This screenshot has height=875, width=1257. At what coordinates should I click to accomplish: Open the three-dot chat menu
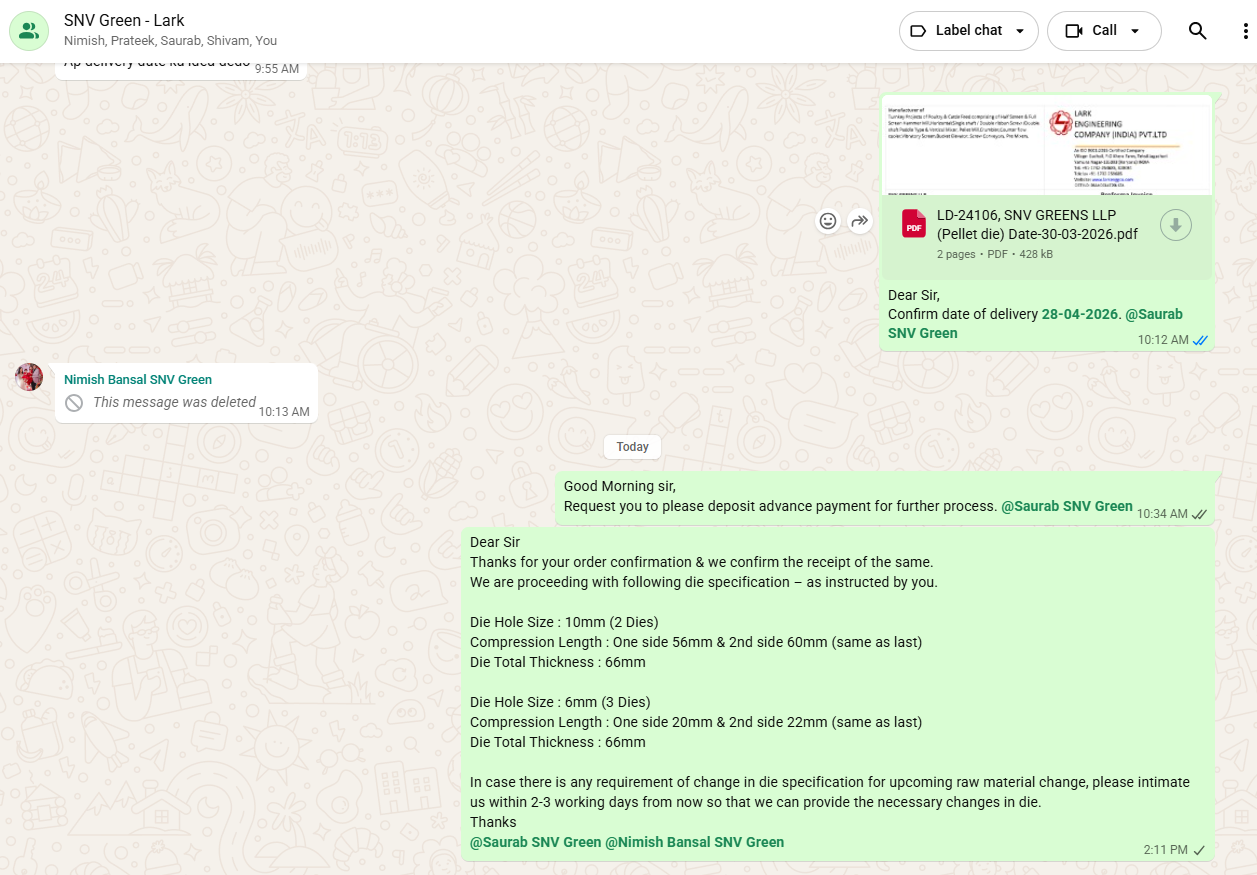point(1244,31)
